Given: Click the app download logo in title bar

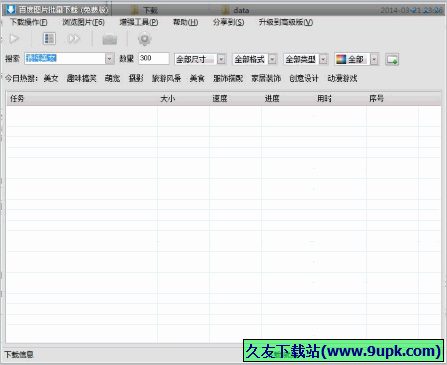Looking at the screenshot, I should point(11,10).
